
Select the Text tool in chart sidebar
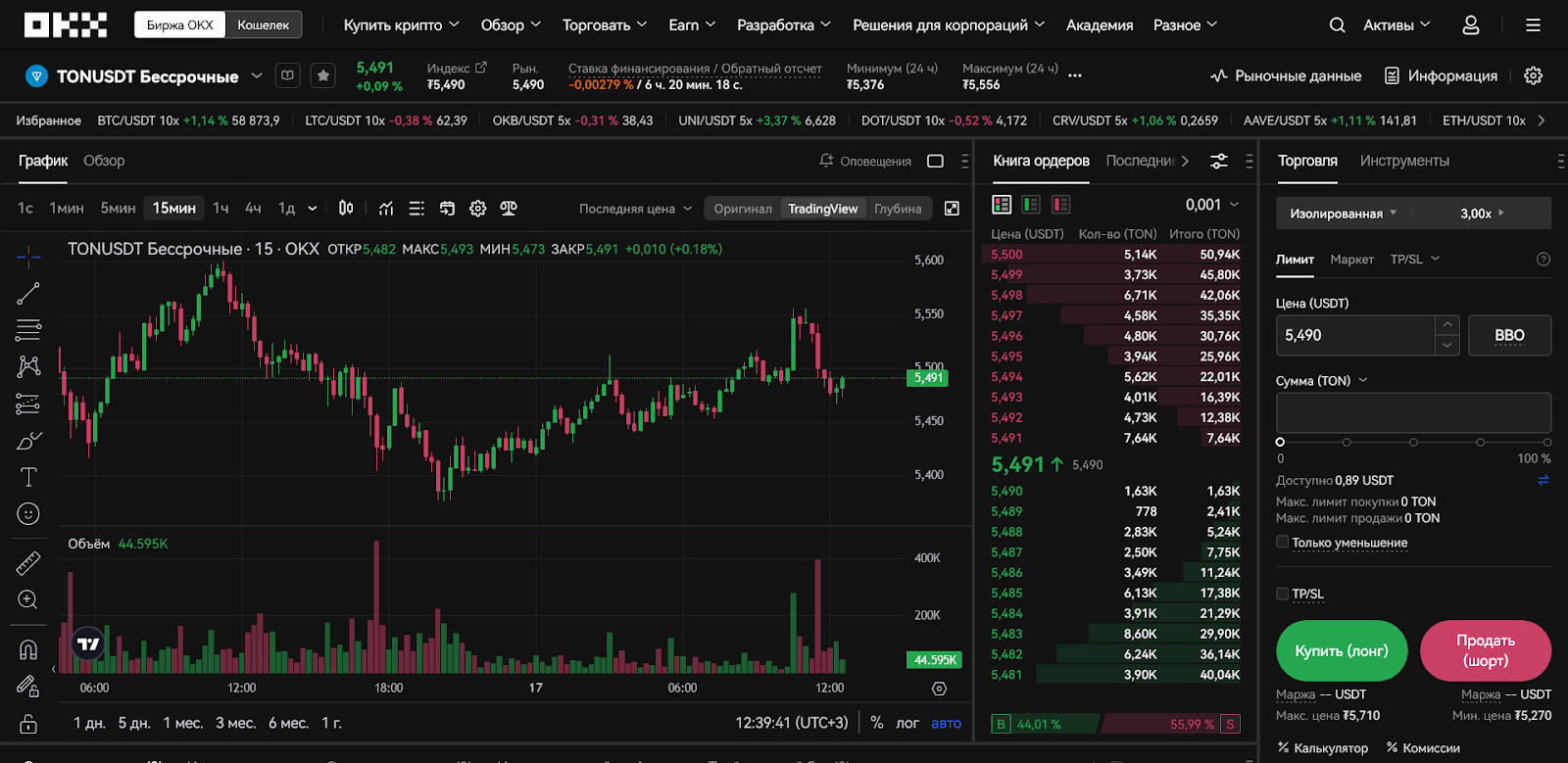28,477
